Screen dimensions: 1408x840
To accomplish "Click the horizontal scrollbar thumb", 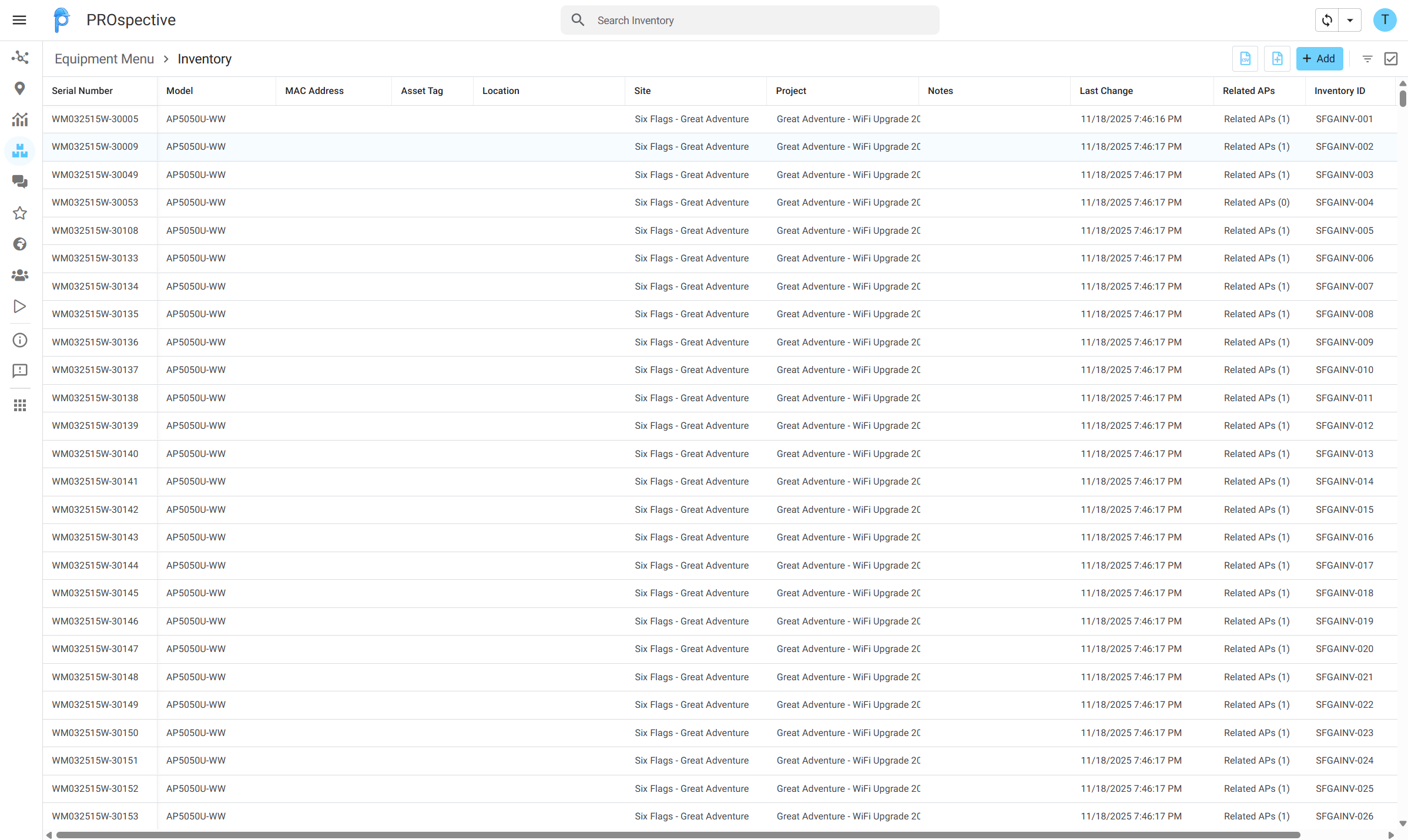I will click(678, 835).
